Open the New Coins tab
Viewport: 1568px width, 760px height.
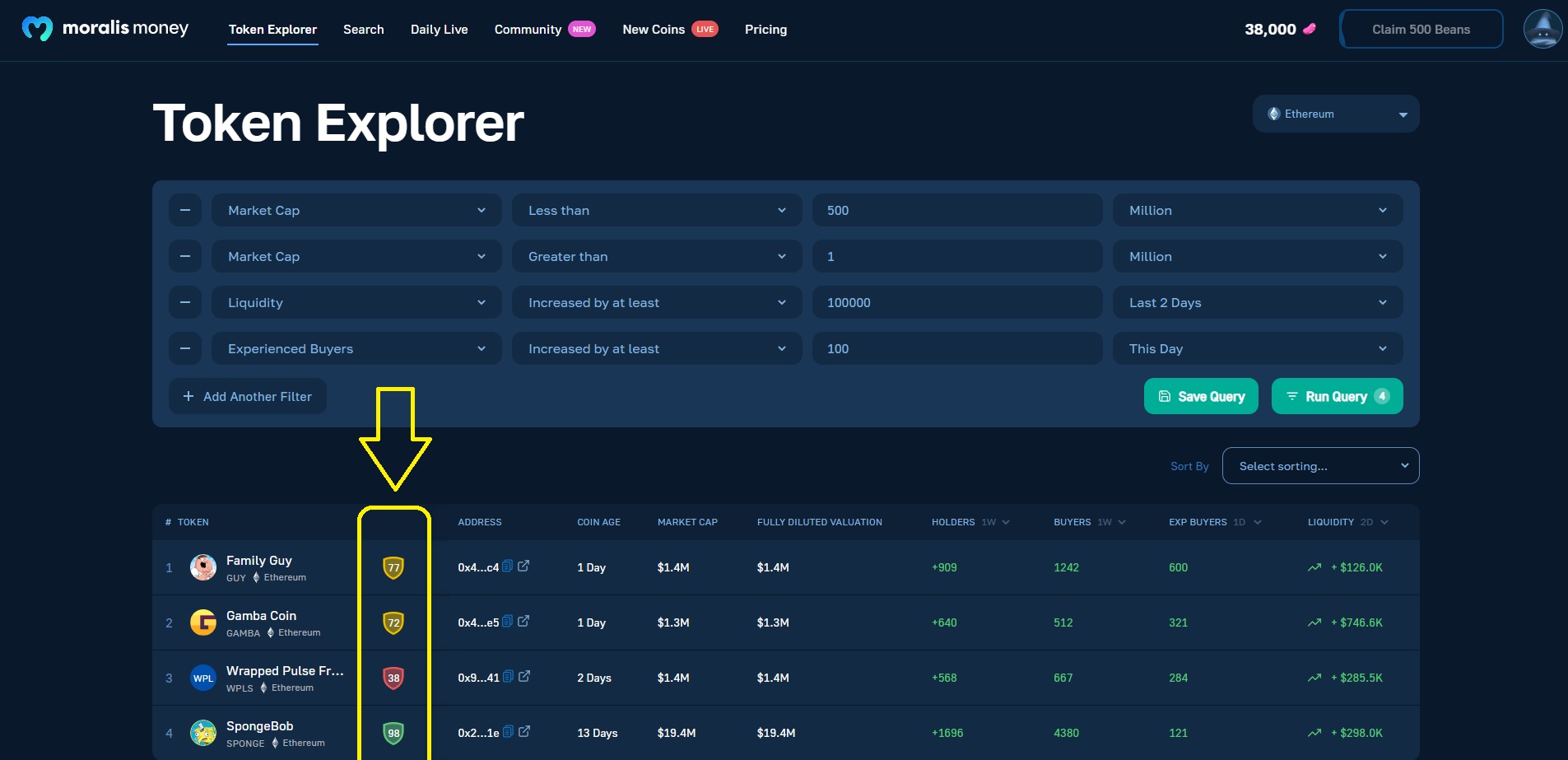(x=670, y=30)
